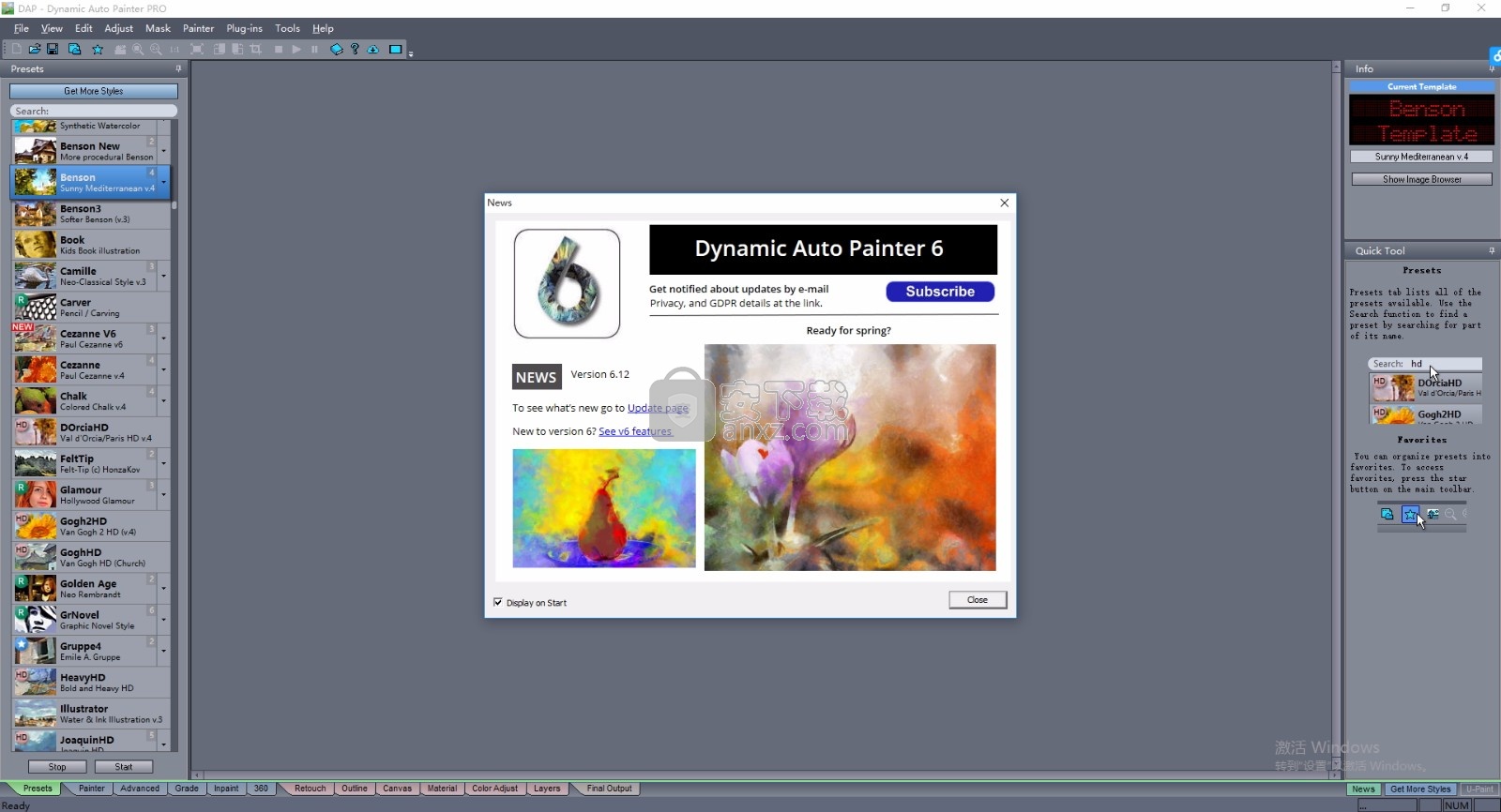Click the Presets Search input field
Screen dimensions: 1501x812
(x=94, y=111)
